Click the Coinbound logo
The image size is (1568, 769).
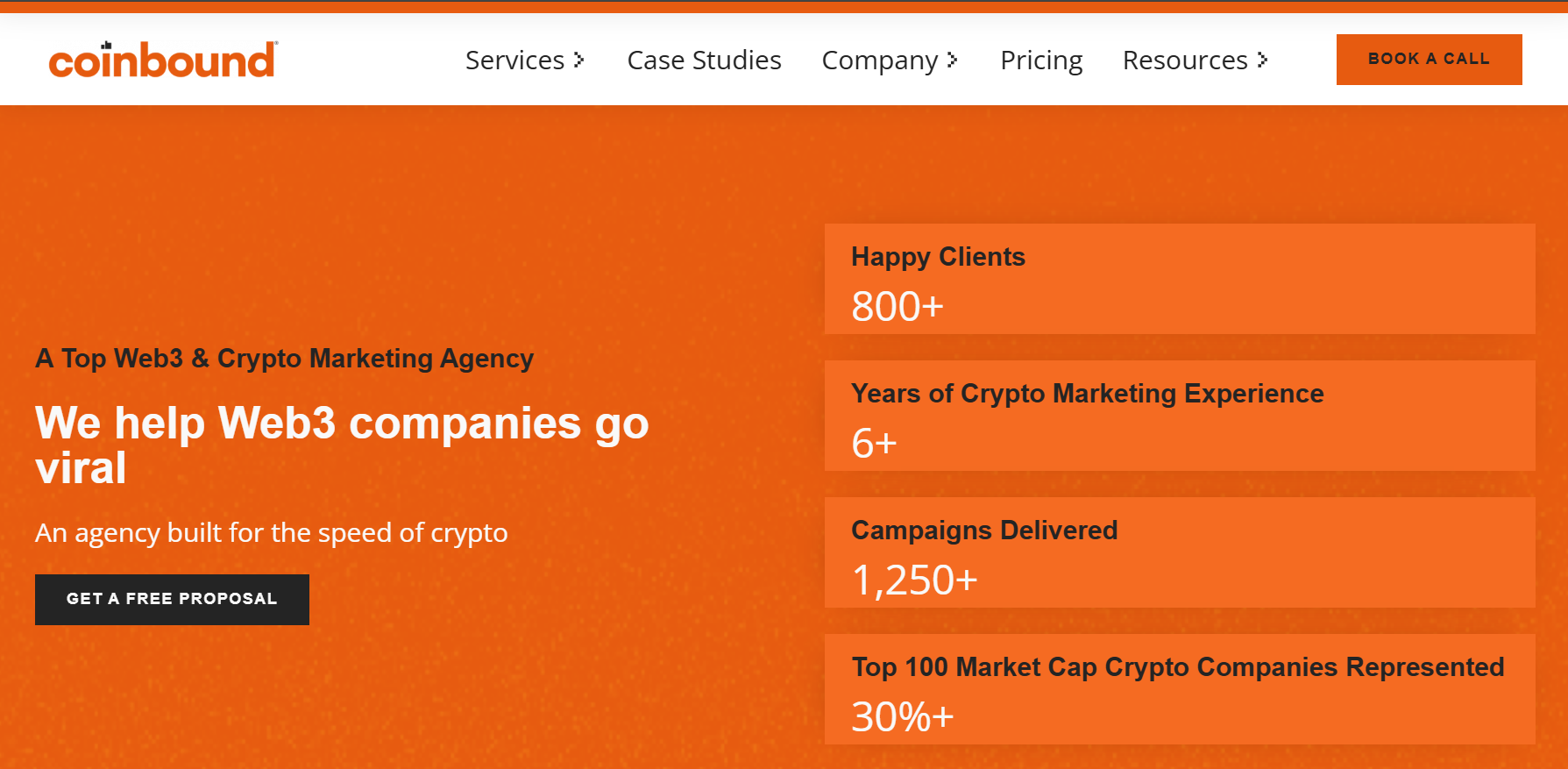click(x=163, y=60)
